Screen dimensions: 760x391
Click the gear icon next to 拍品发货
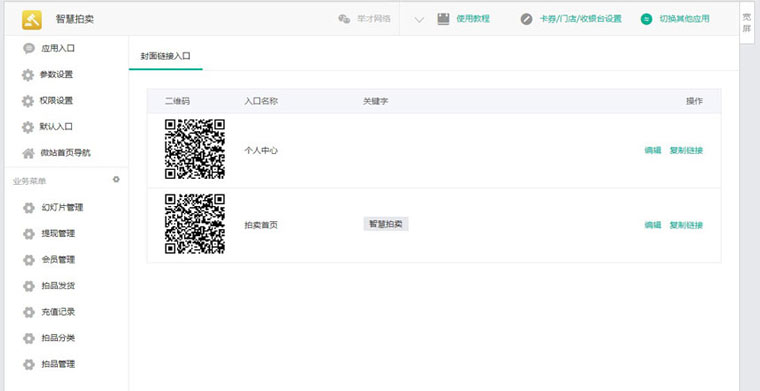(x=29, y=286)
